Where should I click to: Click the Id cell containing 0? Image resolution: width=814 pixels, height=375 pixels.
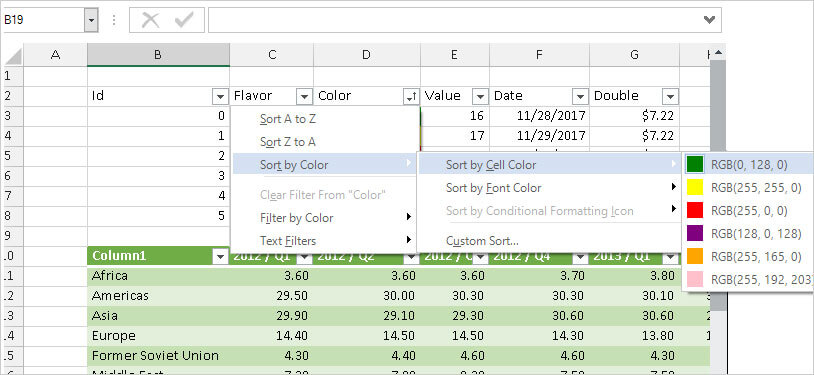(x=158, y=116)
